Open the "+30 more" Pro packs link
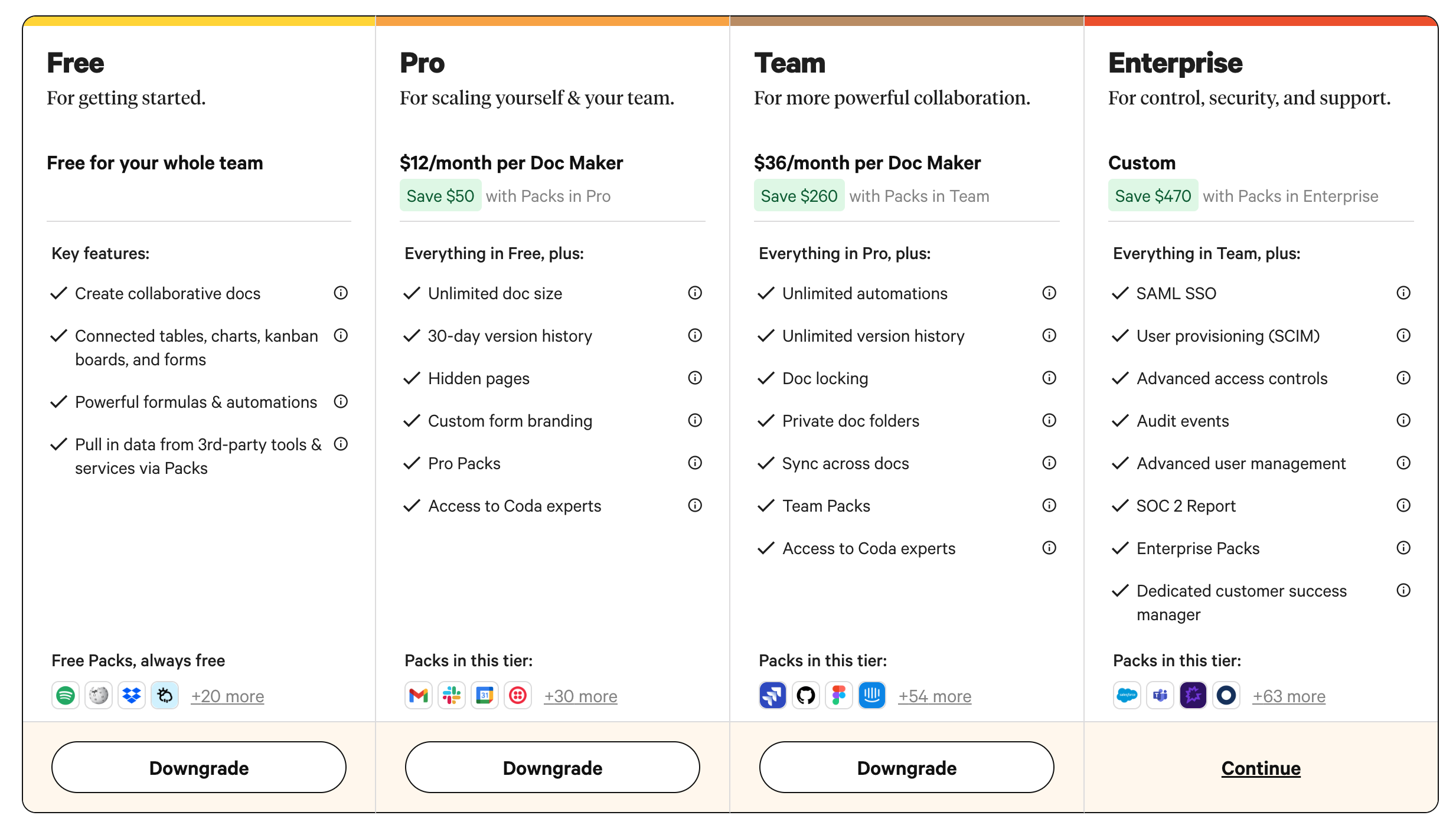The height and width of the screenshot is (825, 1456). [x=580, y=696]
